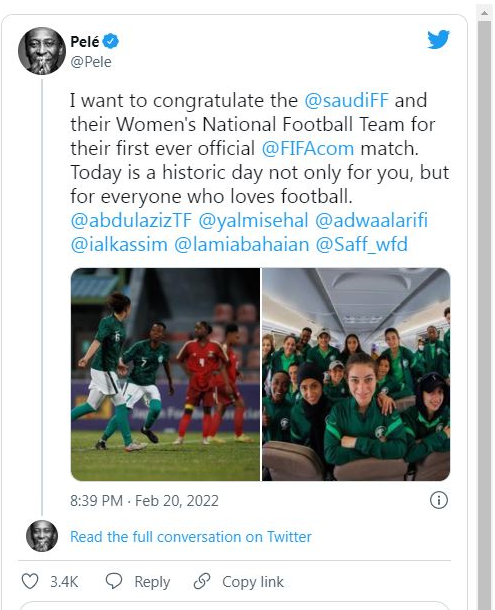Open the football match photo thumbnail
Image resolution: width=495 pixels, height=610 pixels.
[x=165, y=374]
